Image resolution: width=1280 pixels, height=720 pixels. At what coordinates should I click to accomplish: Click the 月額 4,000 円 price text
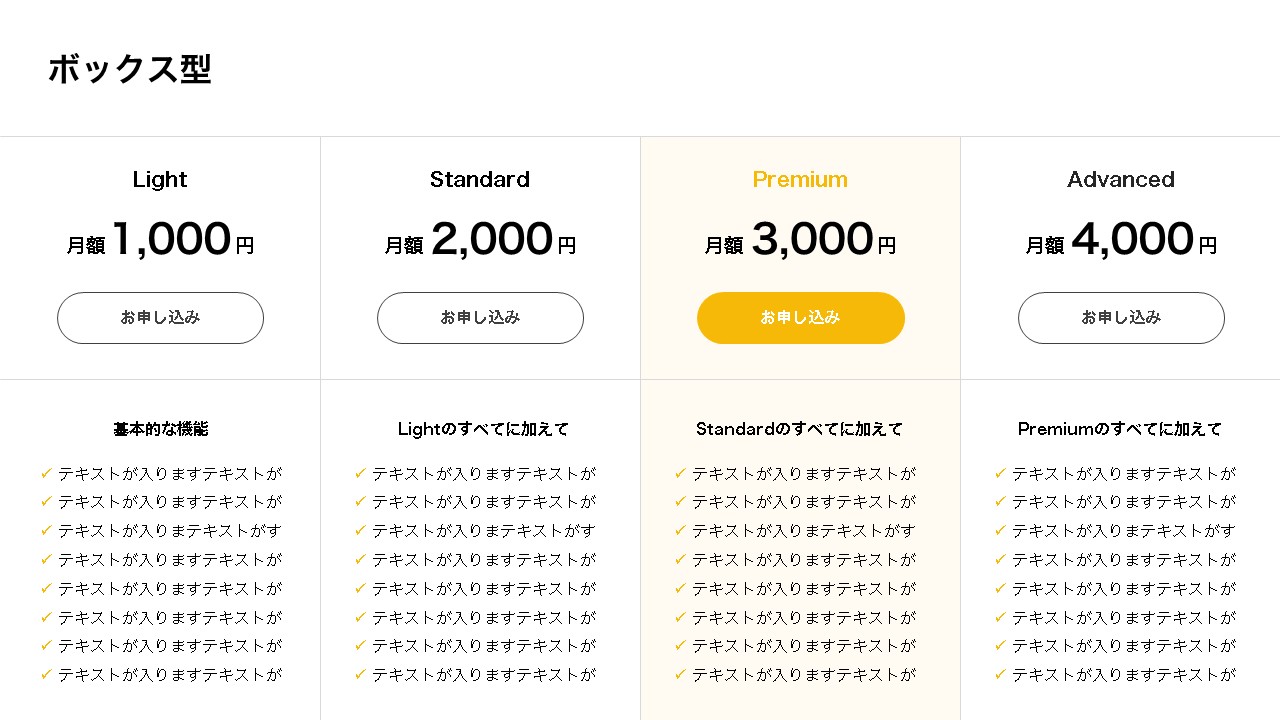tap(1121, 241)
